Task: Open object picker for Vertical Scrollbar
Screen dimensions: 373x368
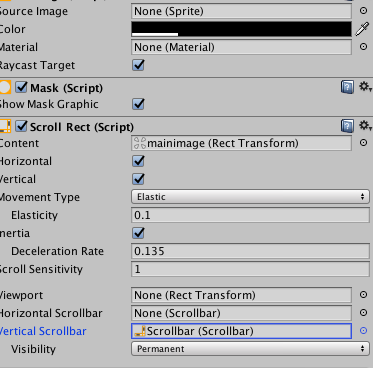Action: pos(363,331)
